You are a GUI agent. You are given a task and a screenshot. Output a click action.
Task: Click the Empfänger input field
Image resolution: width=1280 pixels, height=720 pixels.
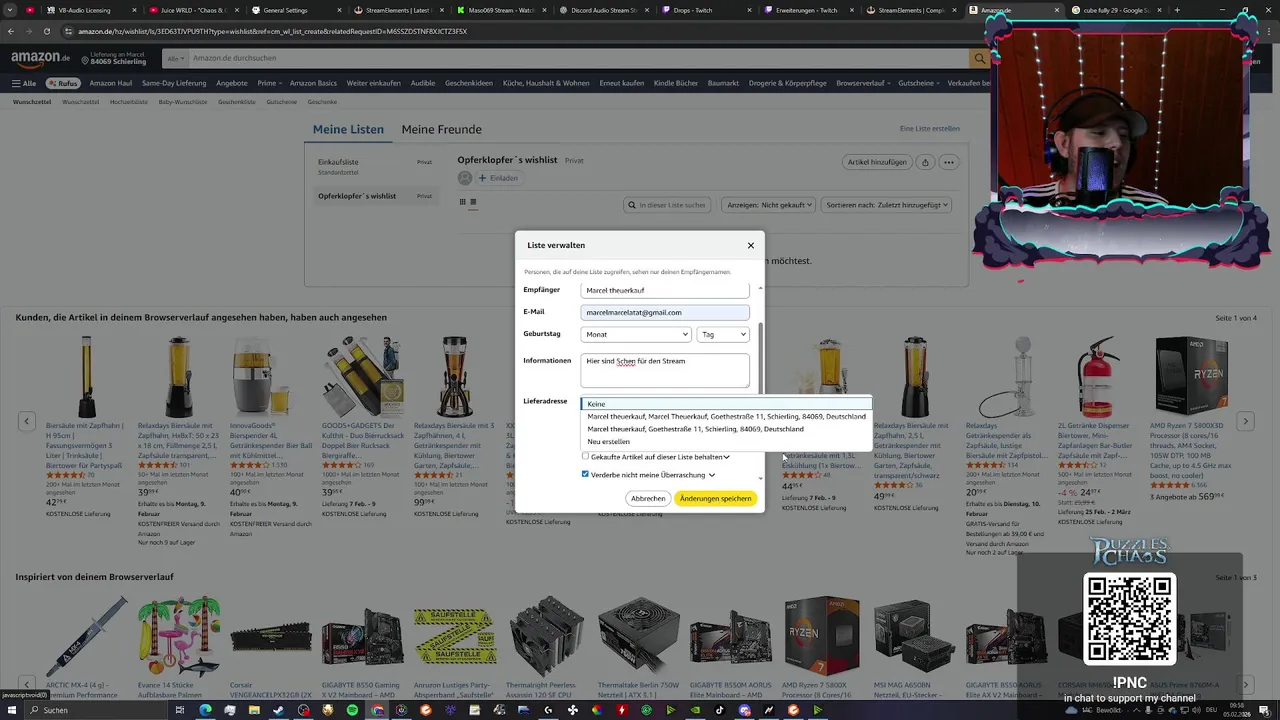(x=665, y=290)
